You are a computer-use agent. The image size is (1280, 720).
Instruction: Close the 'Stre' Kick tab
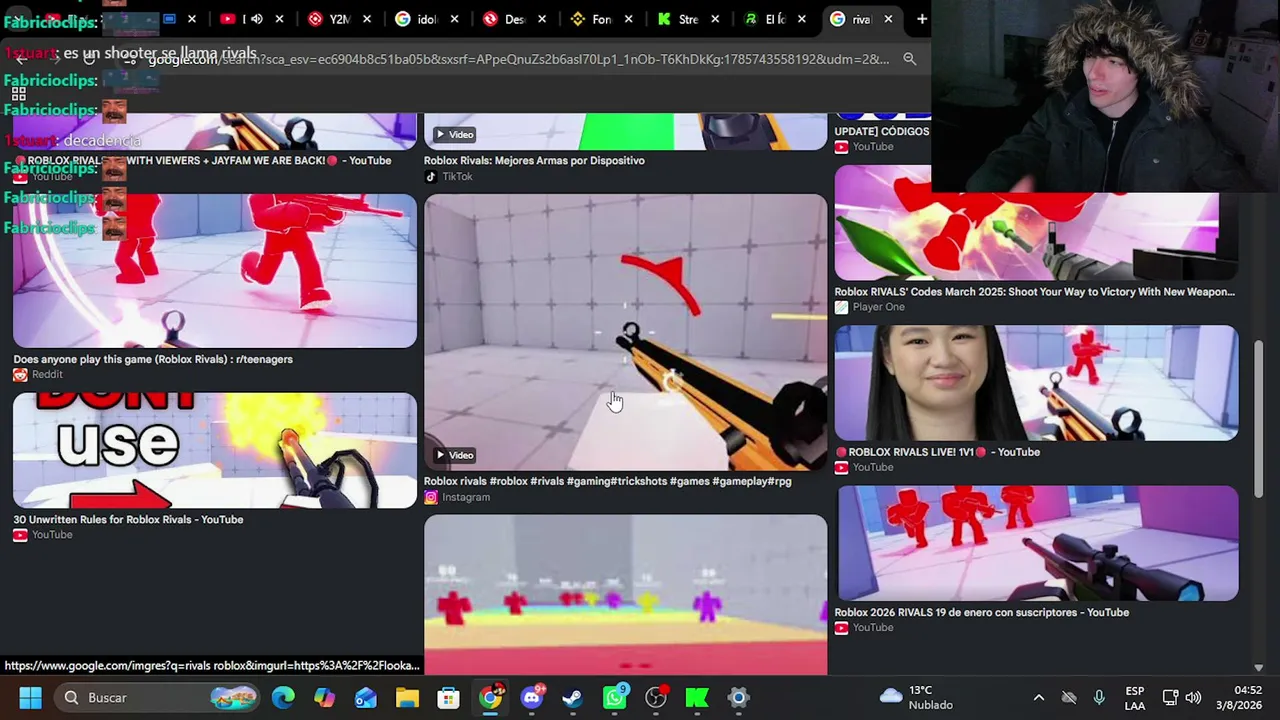click(716, 19)
